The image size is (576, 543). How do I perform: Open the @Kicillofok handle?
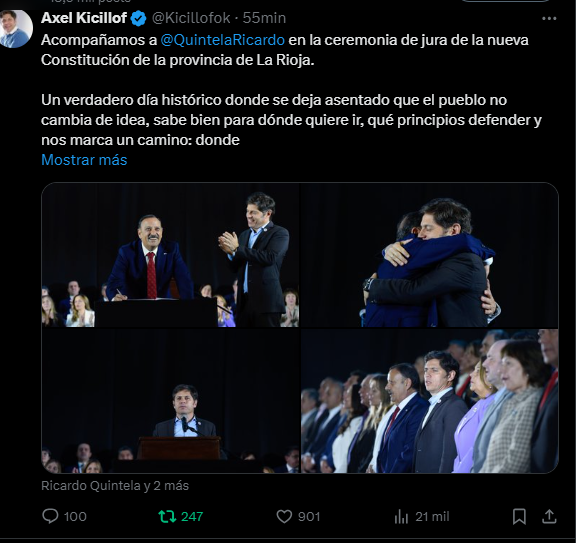191,18
